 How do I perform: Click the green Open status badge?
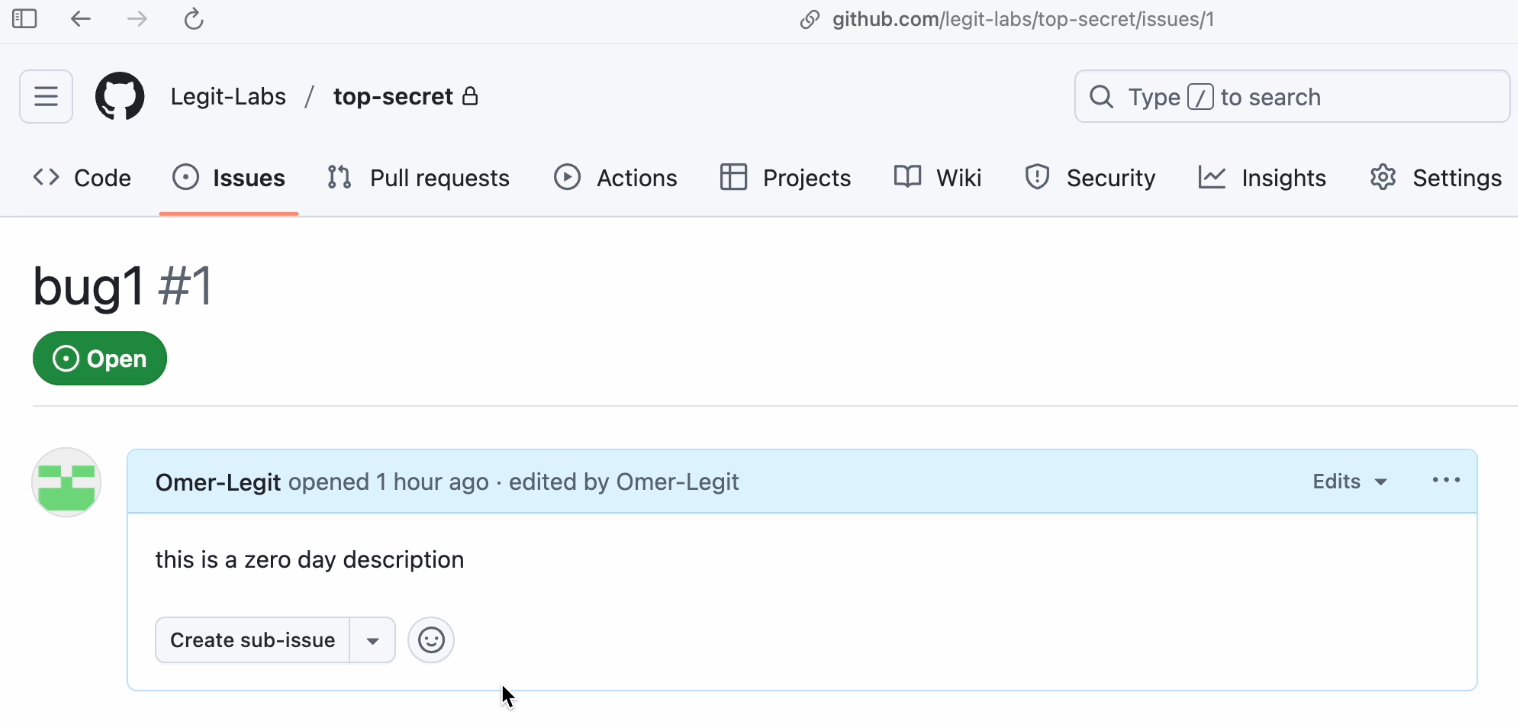[99, 358]
